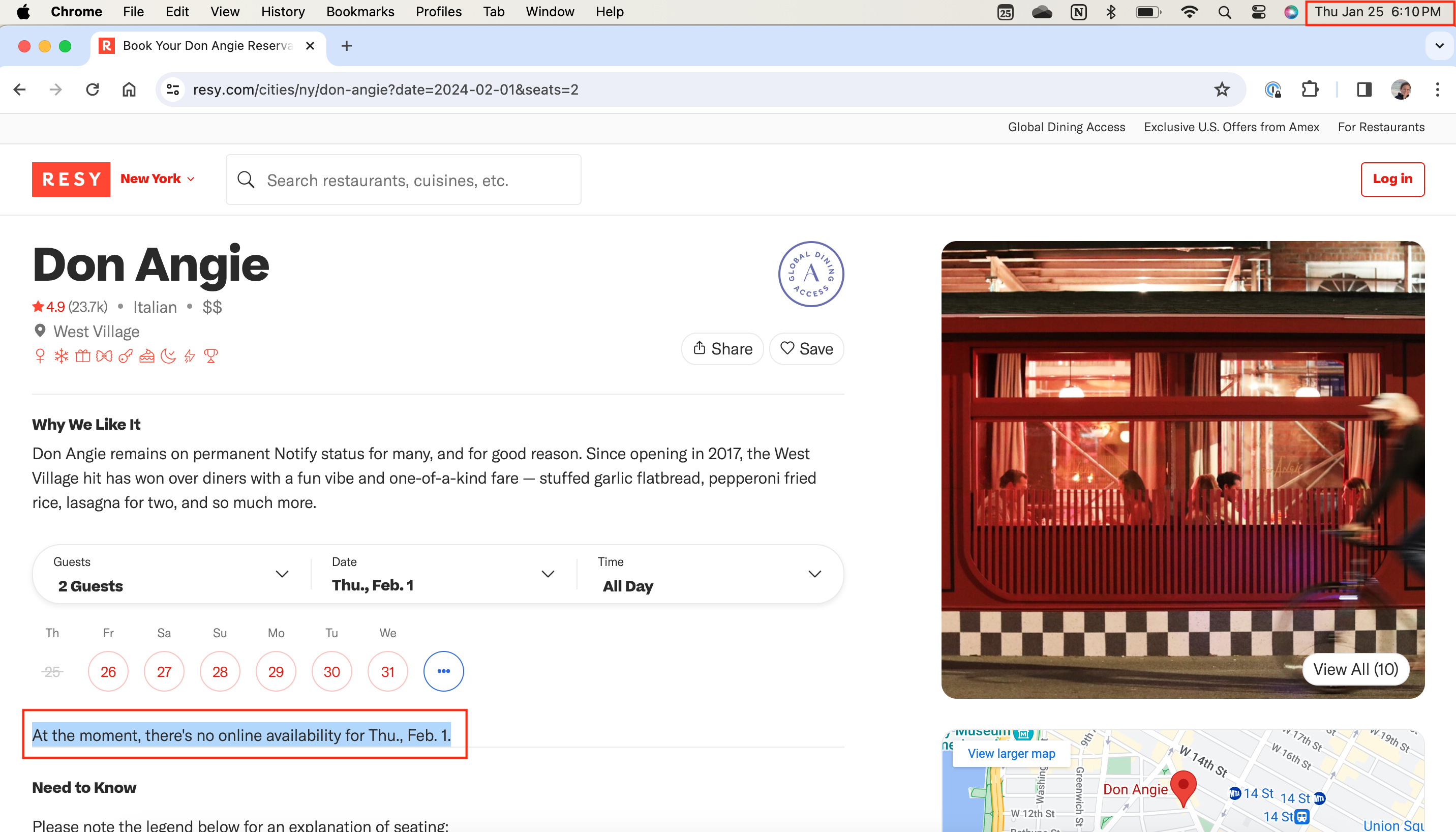Screen dimensions: 1456x832
Task: Click the crescent moon badge icon
Action: point(168,356)
